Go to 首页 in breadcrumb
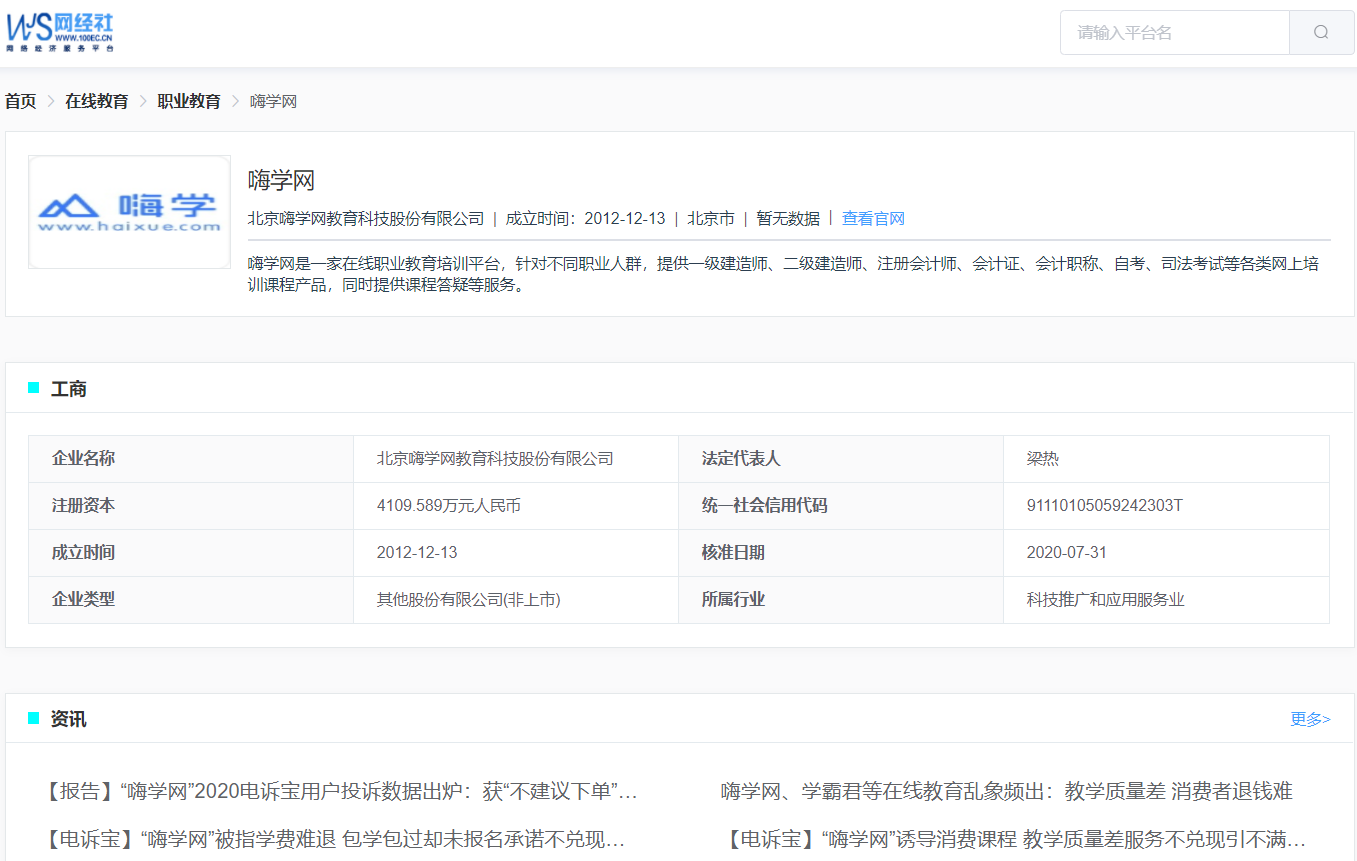This screenshot has width=1357, height=861. click(x=21, y=101)
